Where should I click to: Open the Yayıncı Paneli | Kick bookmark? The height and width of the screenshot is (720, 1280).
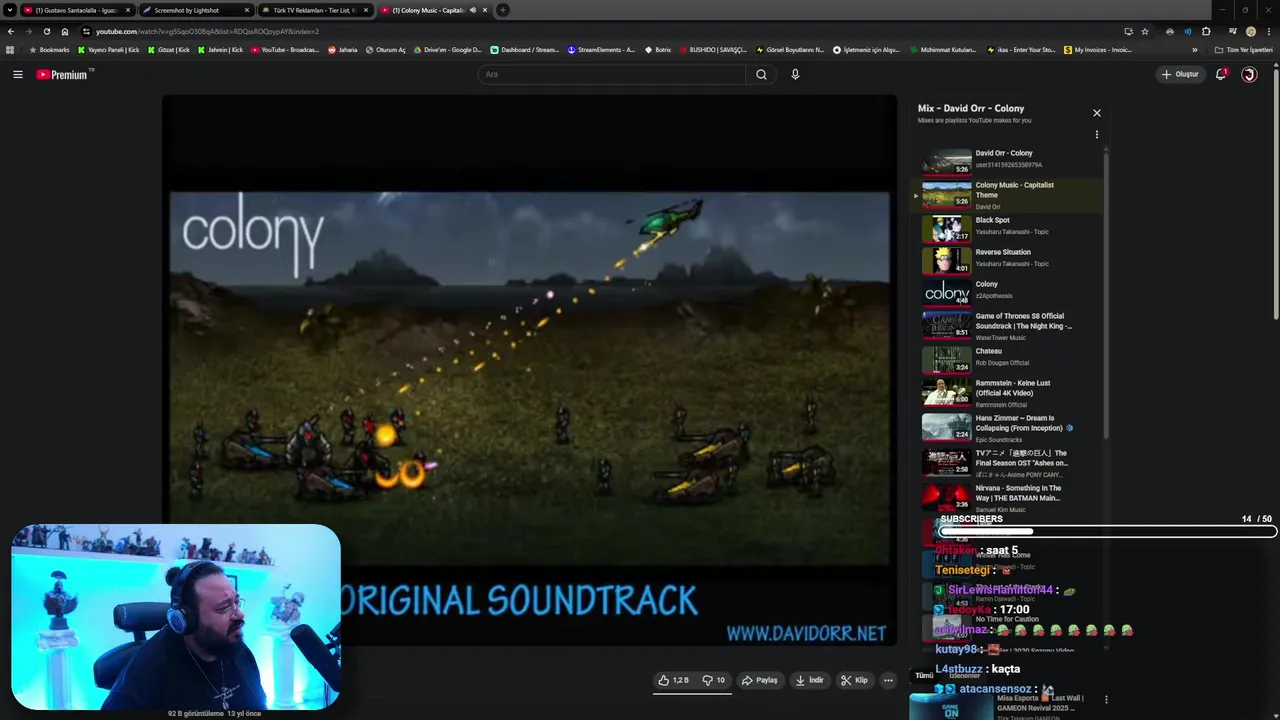click(x=108, y=49)
